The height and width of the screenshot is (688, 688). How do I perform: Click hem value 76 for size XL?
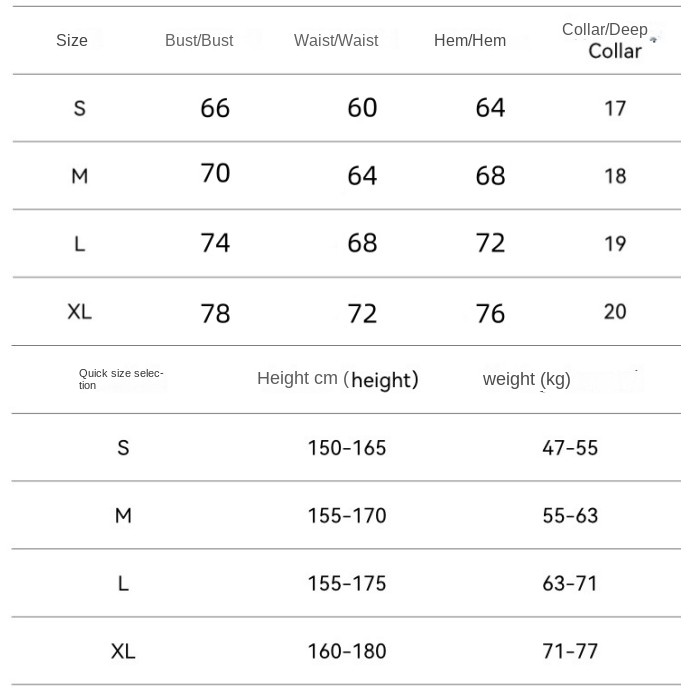(491, 313)
